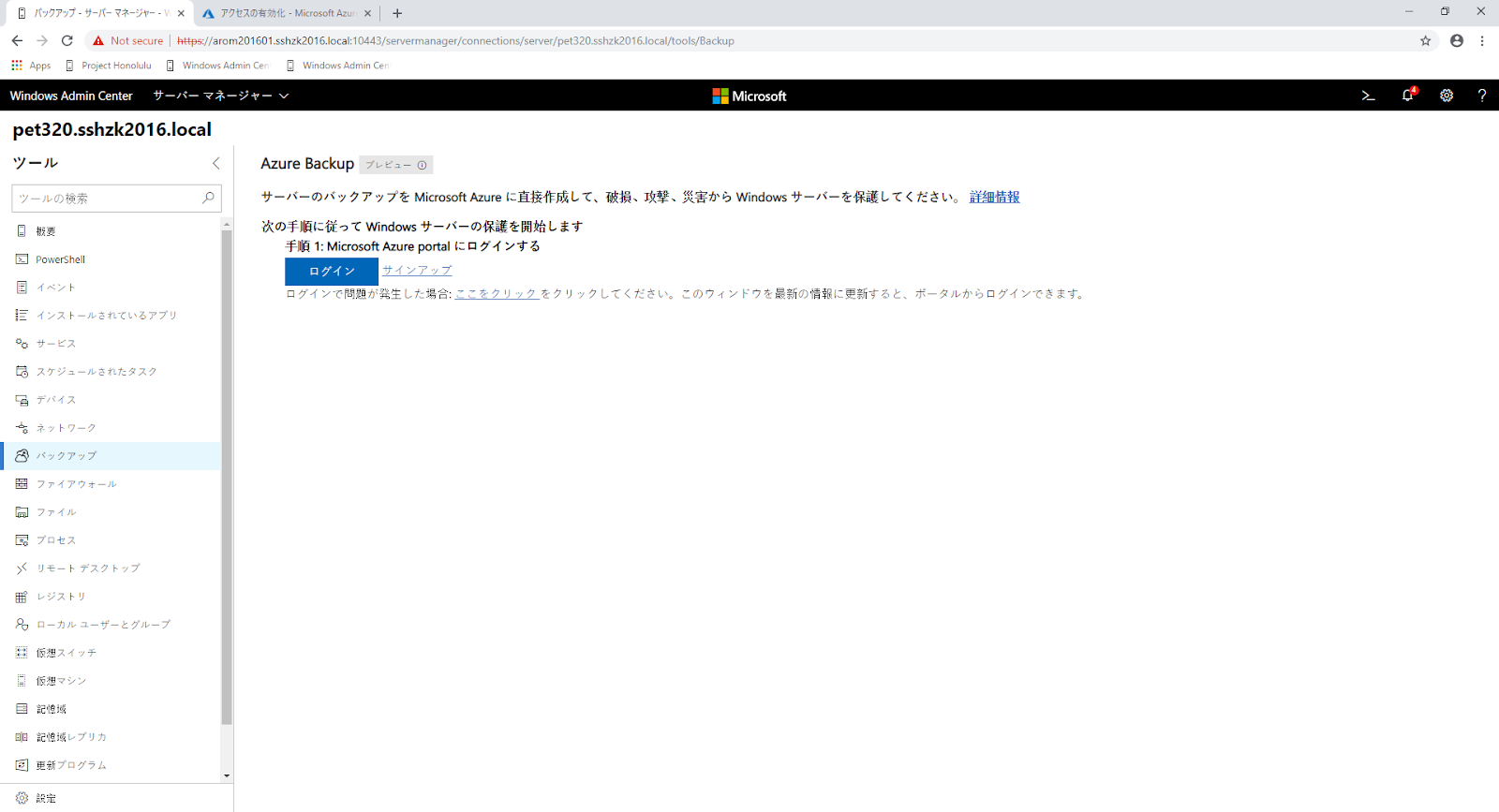Reload the page
The height and width of the screenshot is (812, 1499).
pyautogui.click(x=67, y=40)
